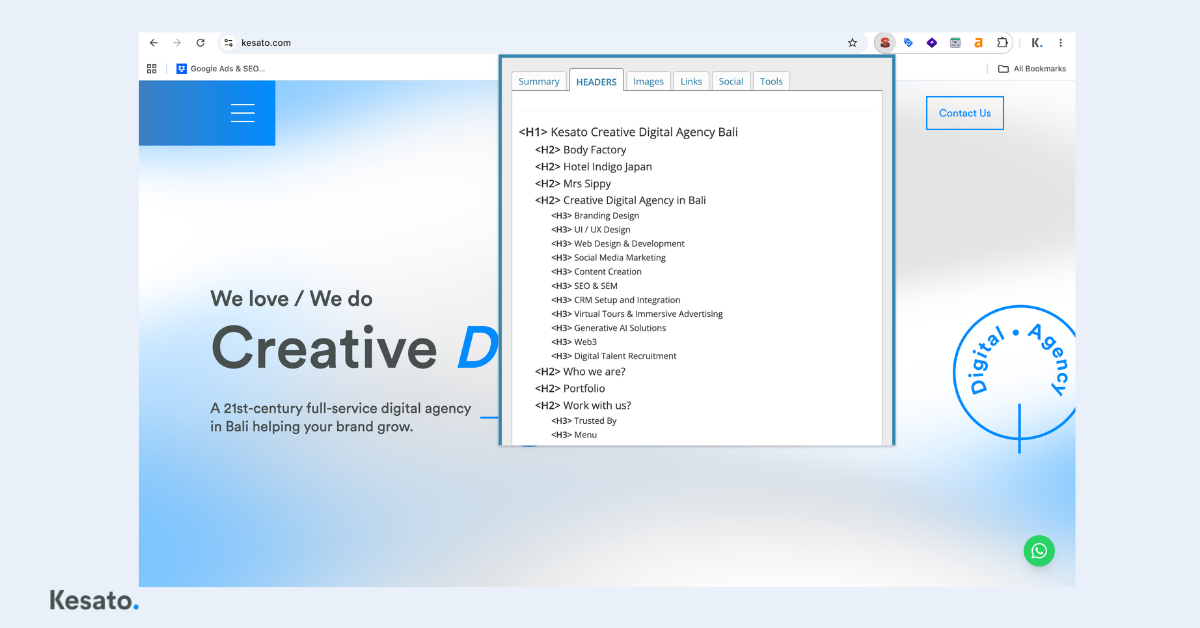
Task: Open the K. profile icon
Action: click(1037, 43)
